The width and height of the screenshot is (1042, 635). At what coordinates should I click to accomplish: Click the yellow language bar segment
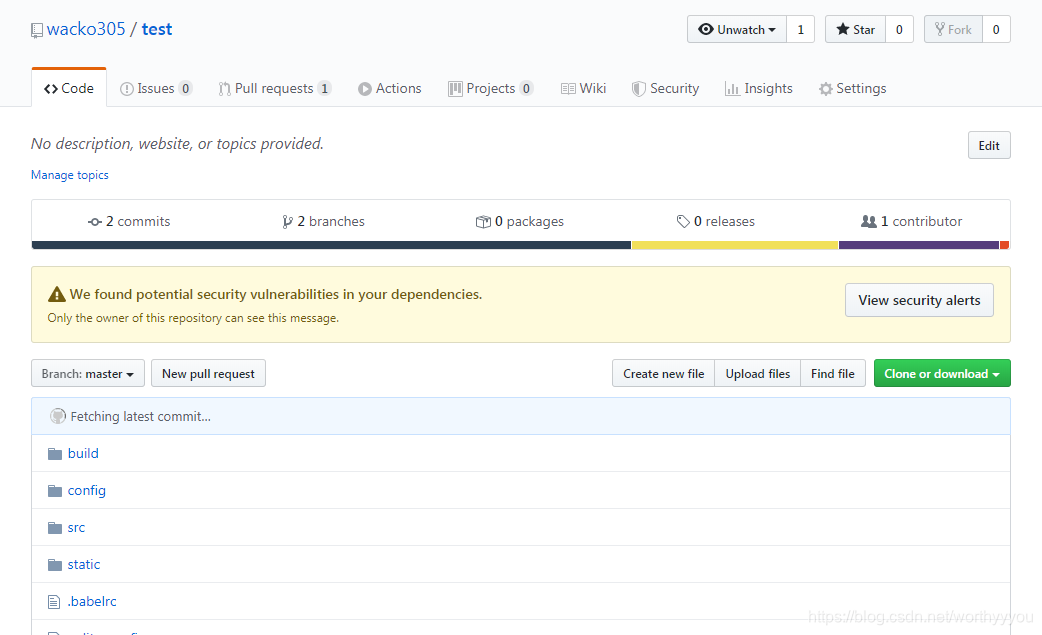coord(735,245)
